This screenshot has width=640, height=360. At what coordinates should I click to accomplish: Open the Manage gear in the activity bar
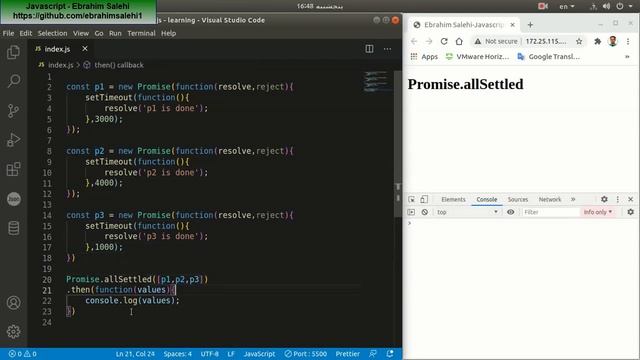13,331
